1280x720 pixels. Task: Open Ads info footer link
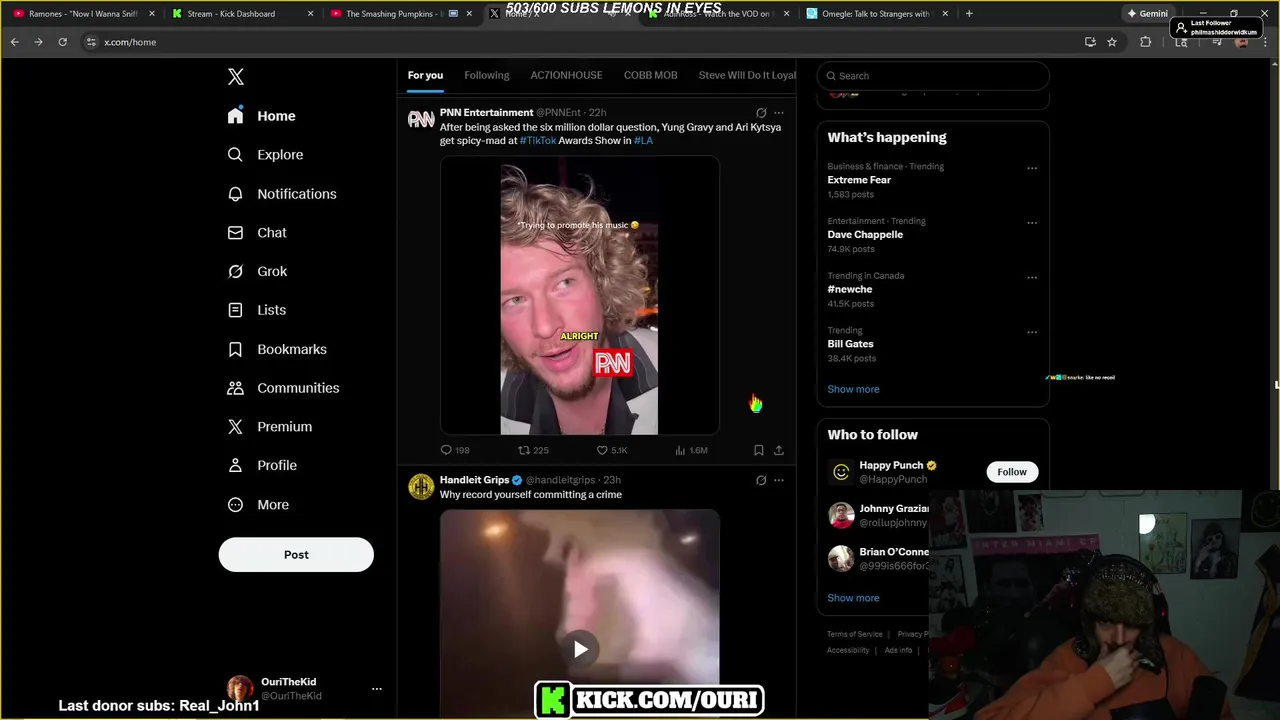pyautogui.click(x=898, y=650)
